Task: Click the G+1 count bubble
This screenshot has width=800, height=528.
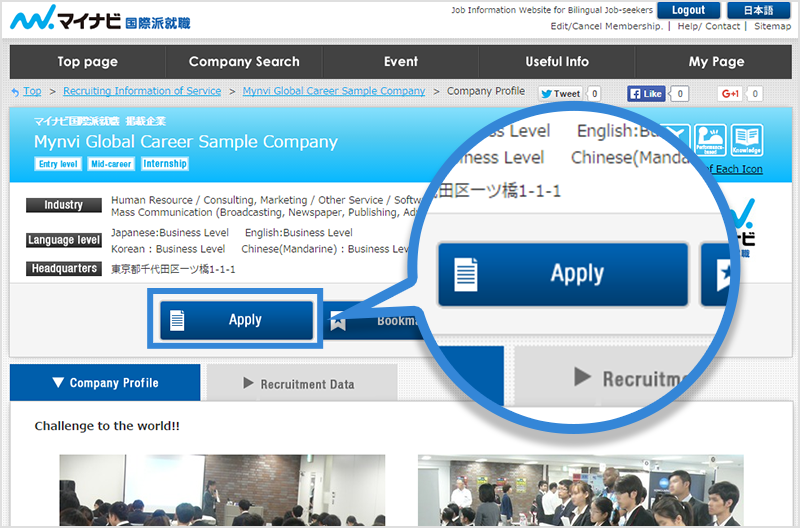Action: 755,93
